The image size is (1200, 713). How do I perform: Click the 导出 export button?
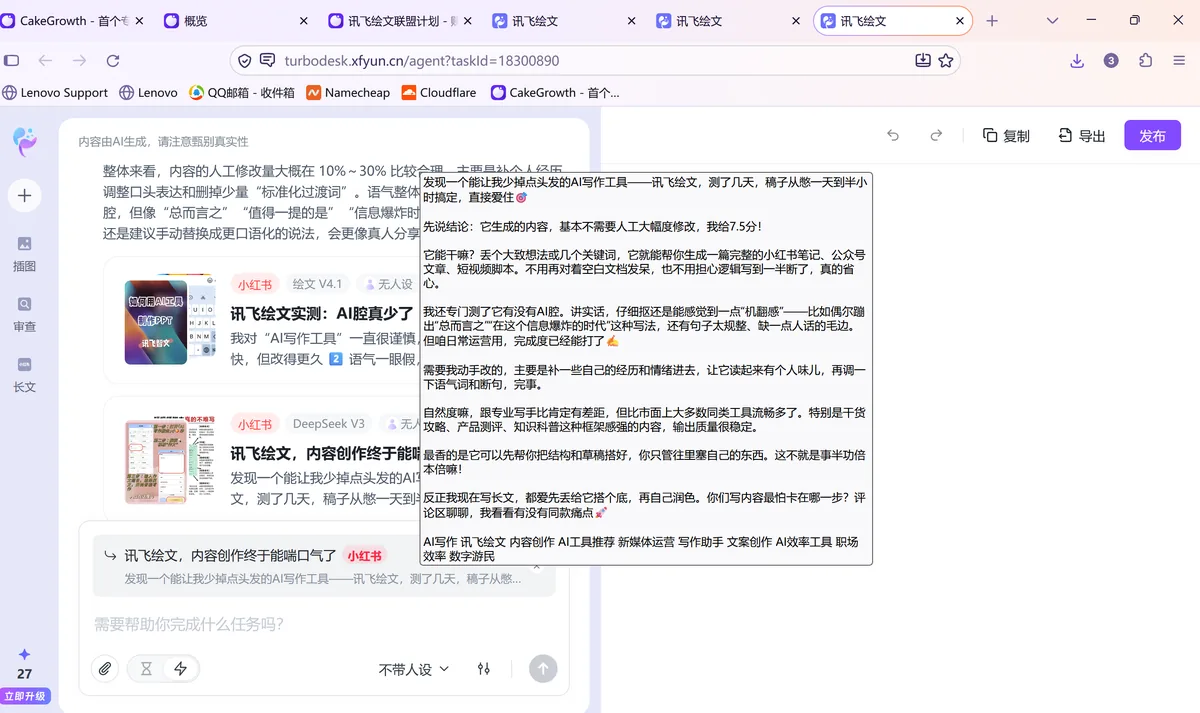pos(1082,135)
